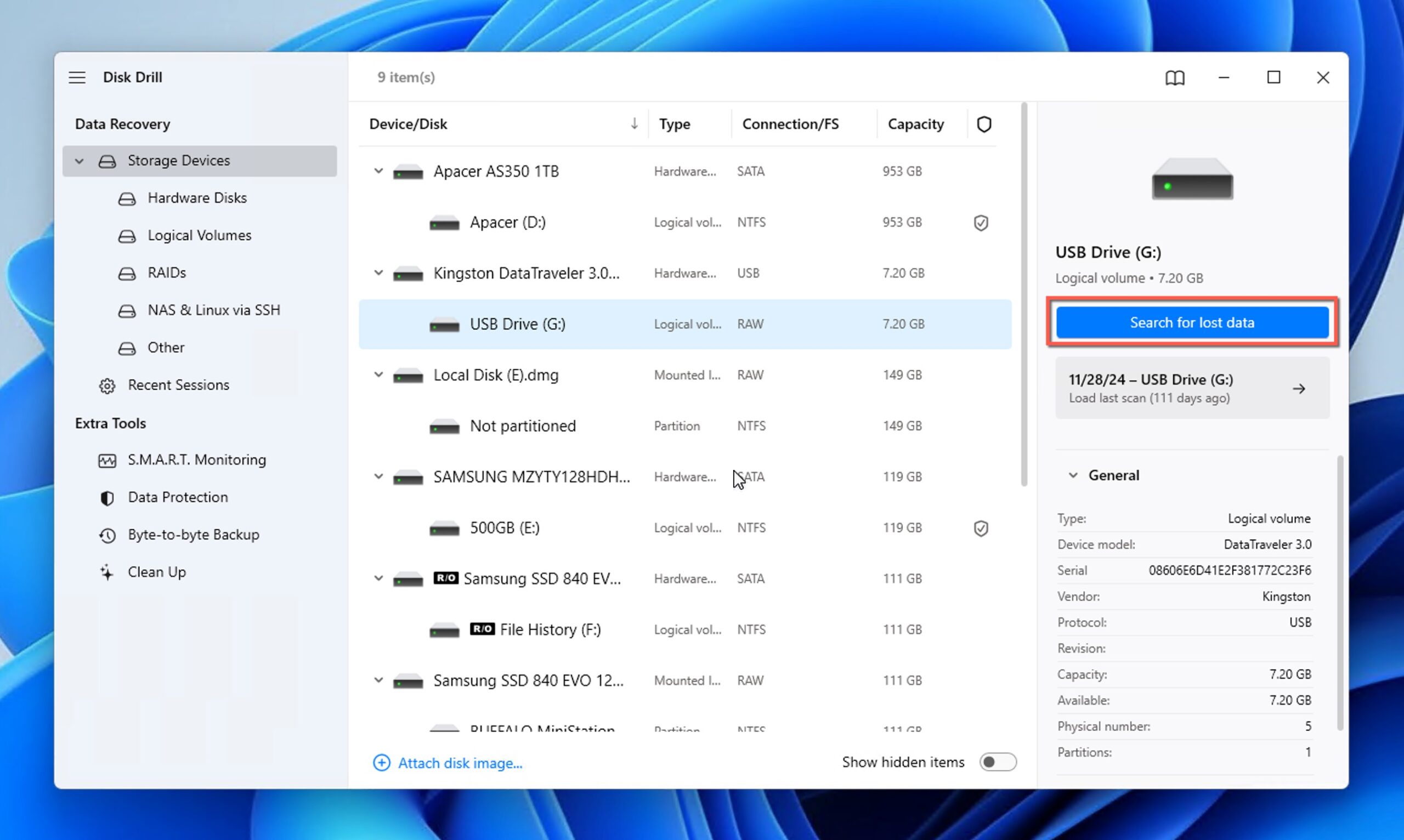Open the Data Protection tool
The width and height of the screenshot is (1404, 840).
[x=177, y=497]
